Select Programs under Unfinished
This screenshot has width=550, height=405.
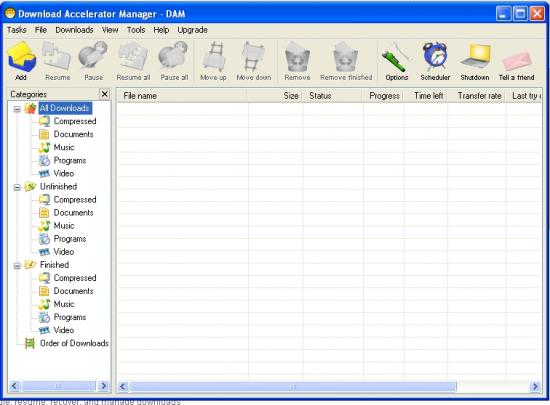coord(70,239)
